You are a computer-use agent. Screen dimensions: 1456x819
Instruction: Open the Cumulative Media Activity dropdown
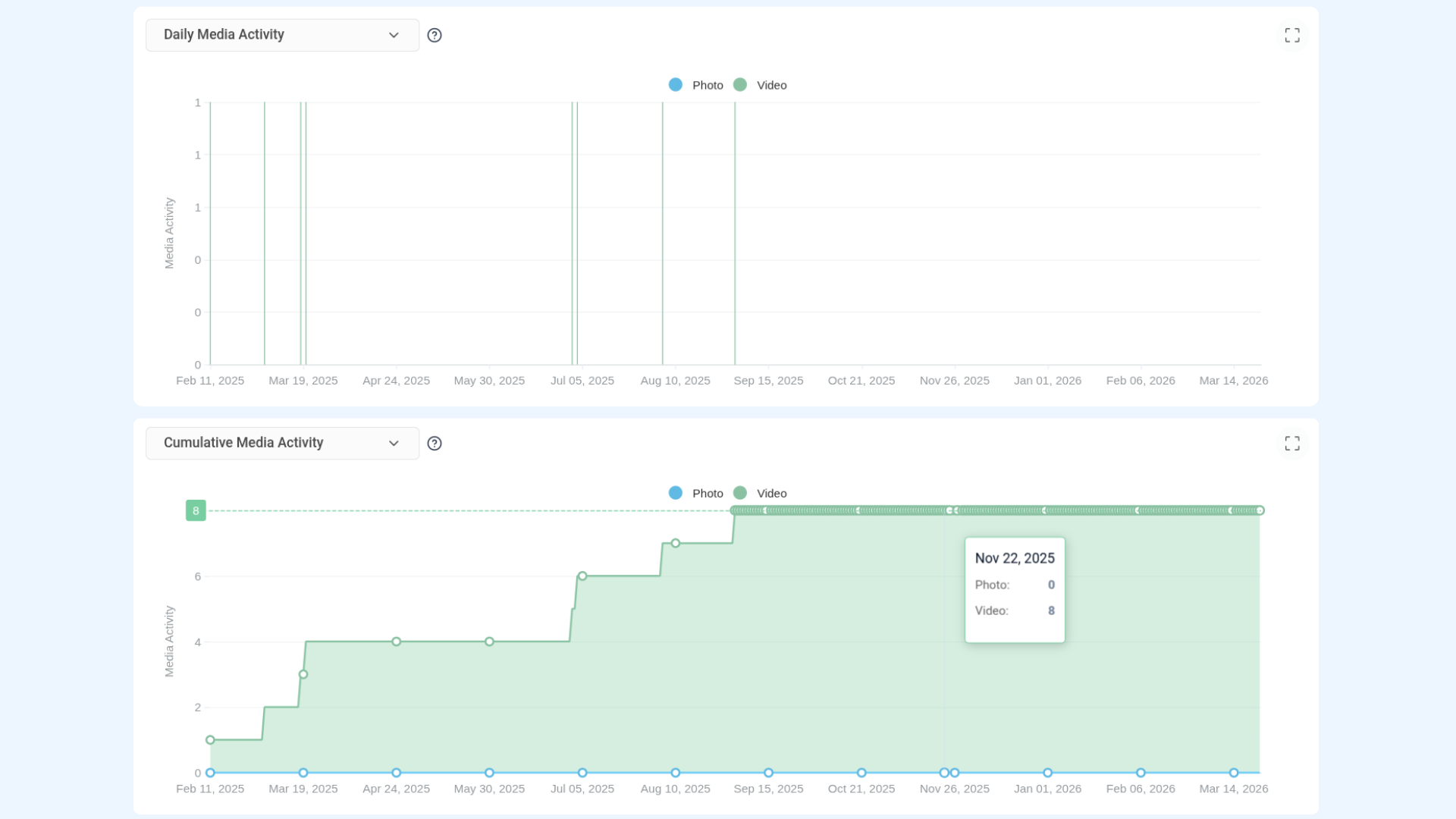coord(281,443)
